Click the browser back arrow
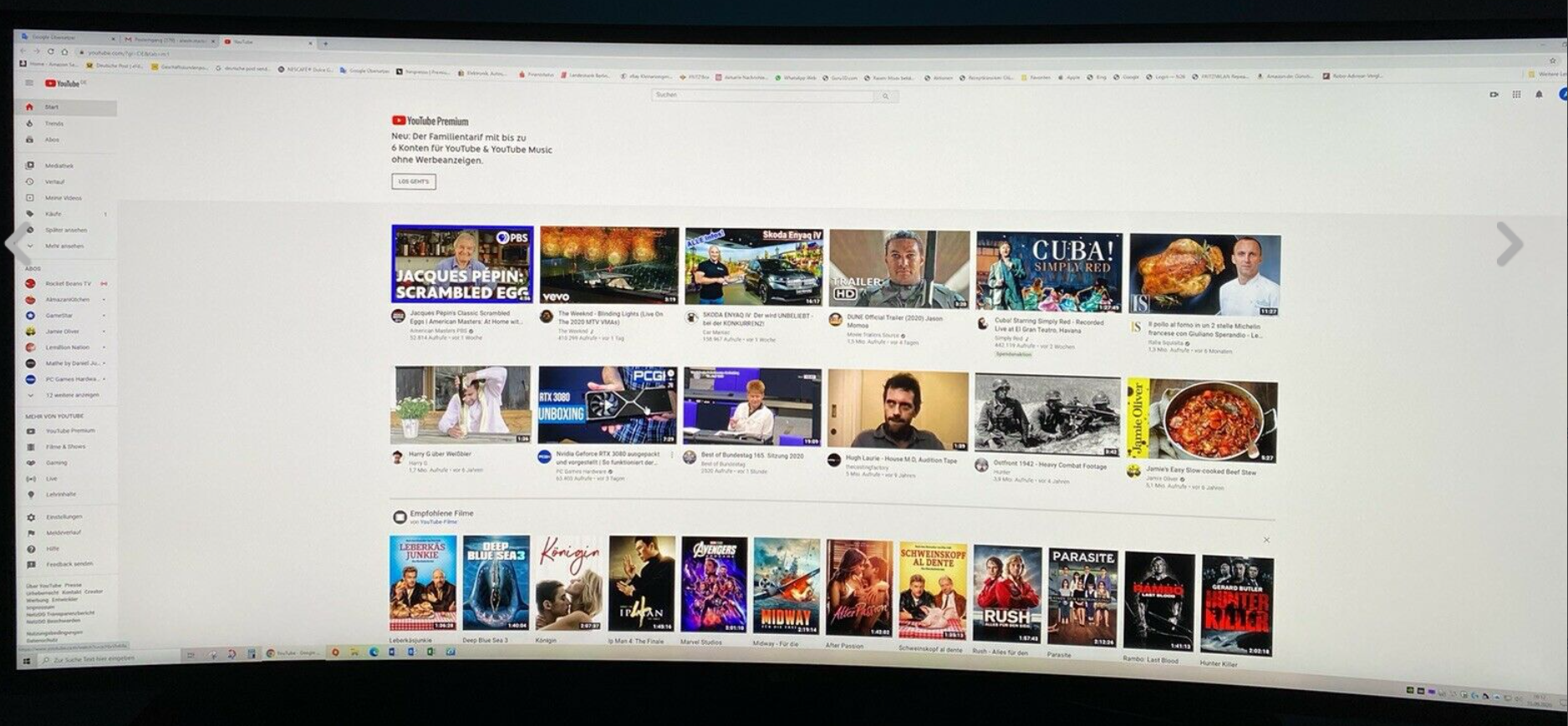Viewport: 1568px width, 726px height. point(23,52)
